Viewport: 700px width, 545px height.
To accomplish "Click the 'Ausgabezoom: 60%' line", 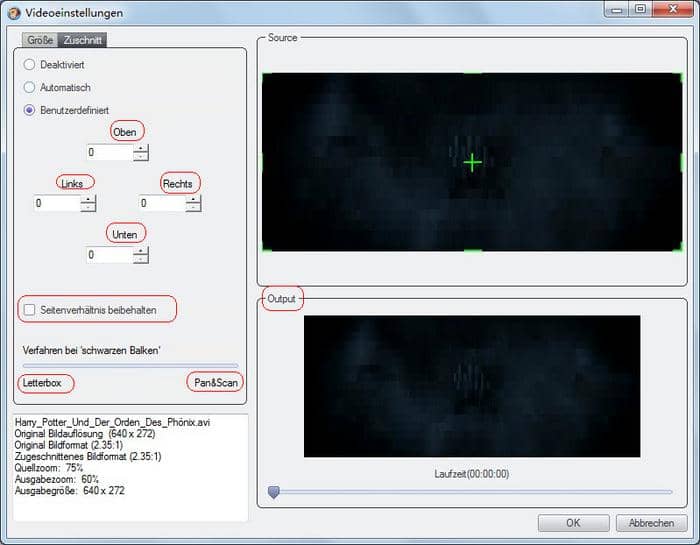I will coord(57,479).
